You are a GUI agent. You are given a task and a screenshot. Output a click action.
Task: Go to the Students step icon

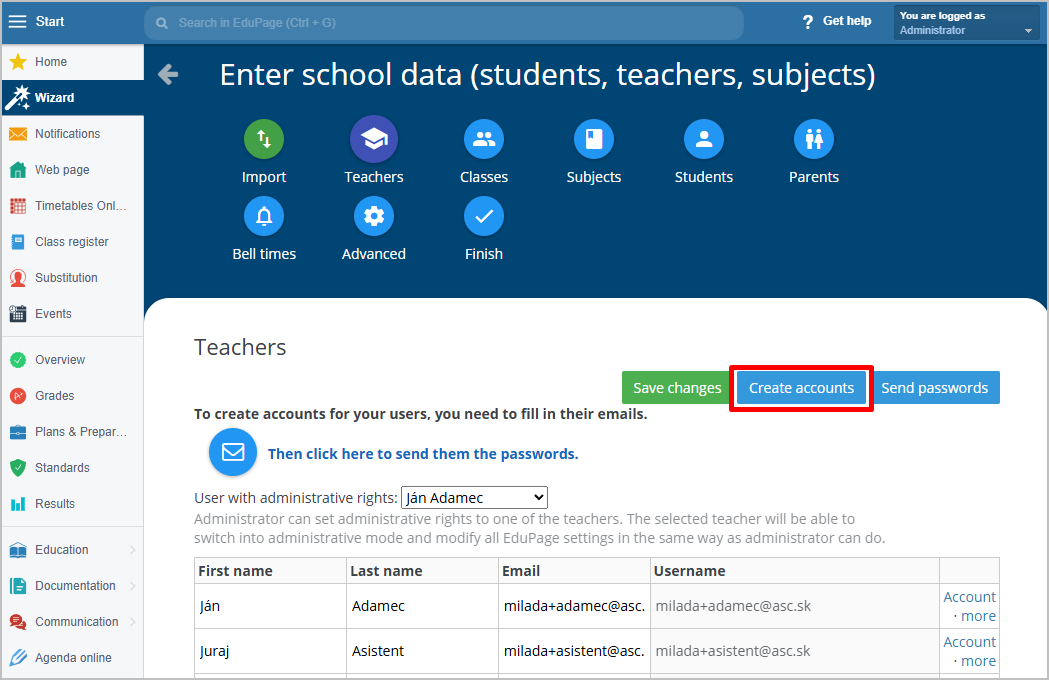[x=704, y=140]
